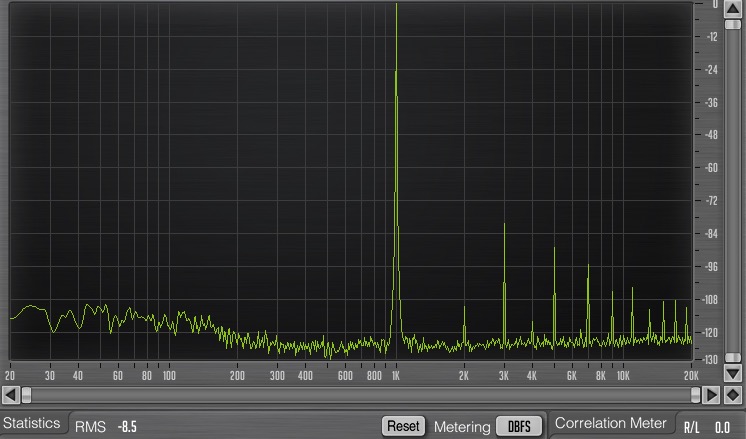
Task: Click the Statistics label
Action: point(31,423)
